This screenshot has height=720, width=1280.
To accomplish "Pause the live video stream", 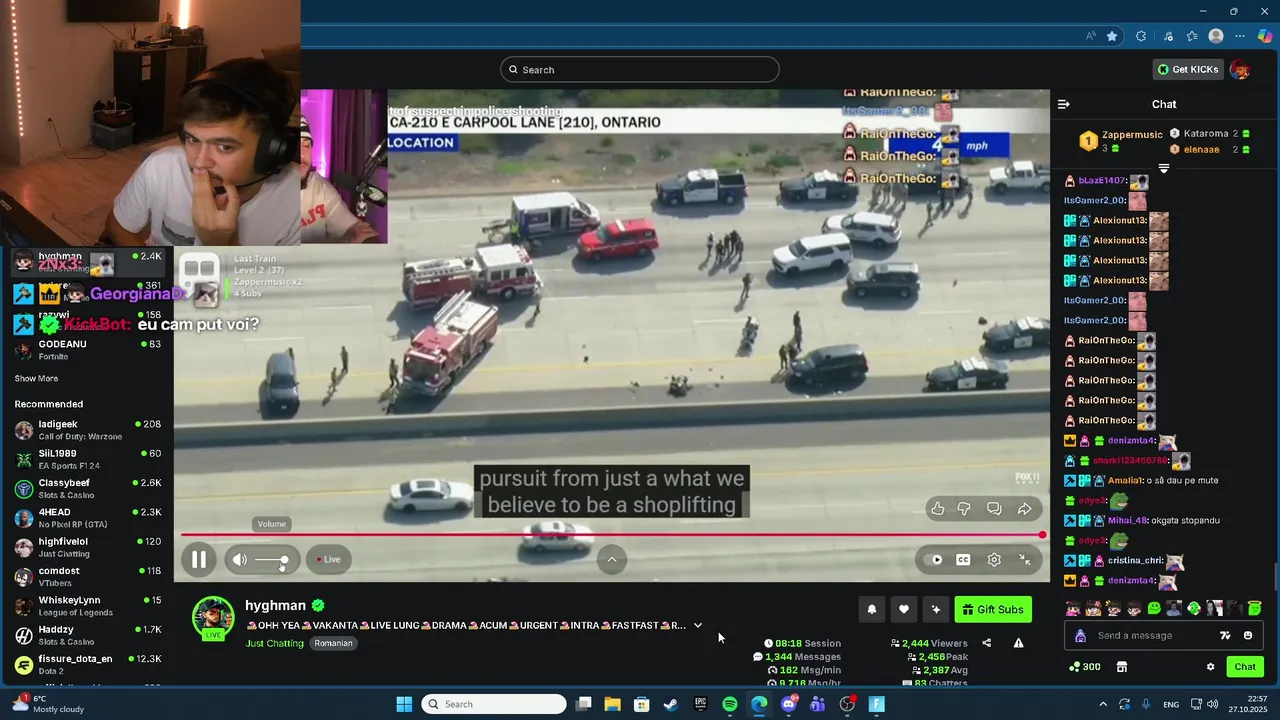I will 199,560.
